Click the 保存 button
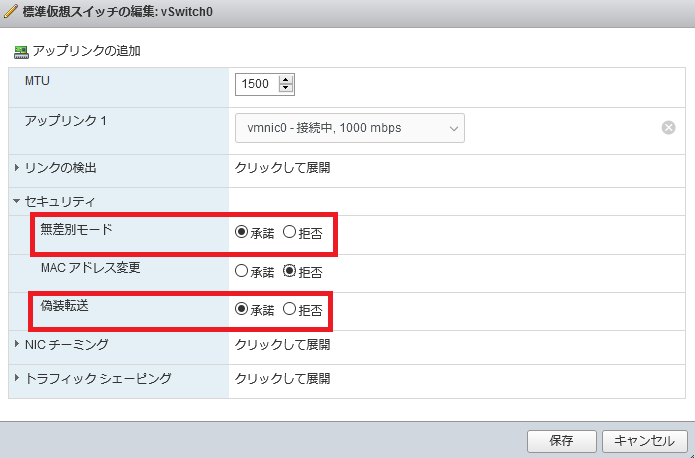This screenshot has width=695, height=458. pos(562,441)
